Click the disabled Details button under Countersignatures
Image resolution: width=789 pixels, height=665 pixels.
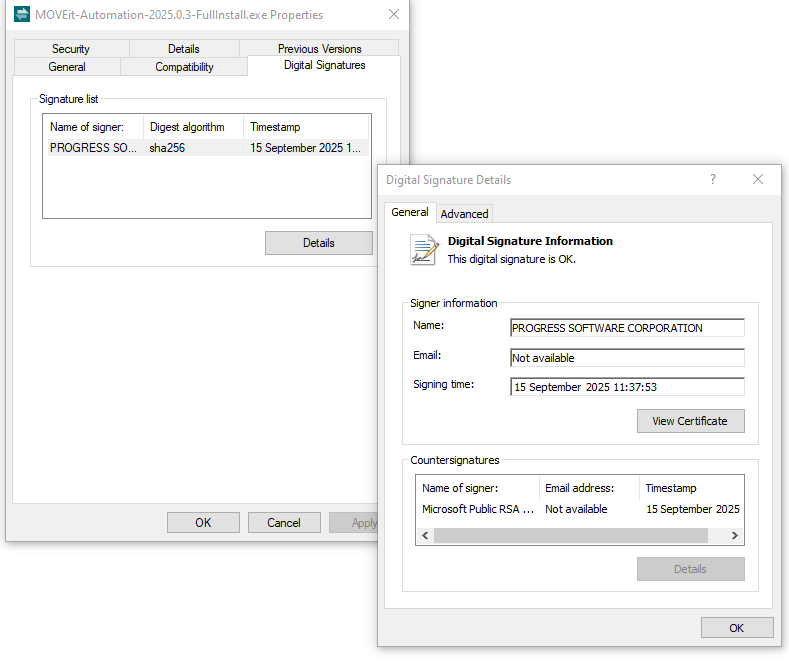coord(690,569)
